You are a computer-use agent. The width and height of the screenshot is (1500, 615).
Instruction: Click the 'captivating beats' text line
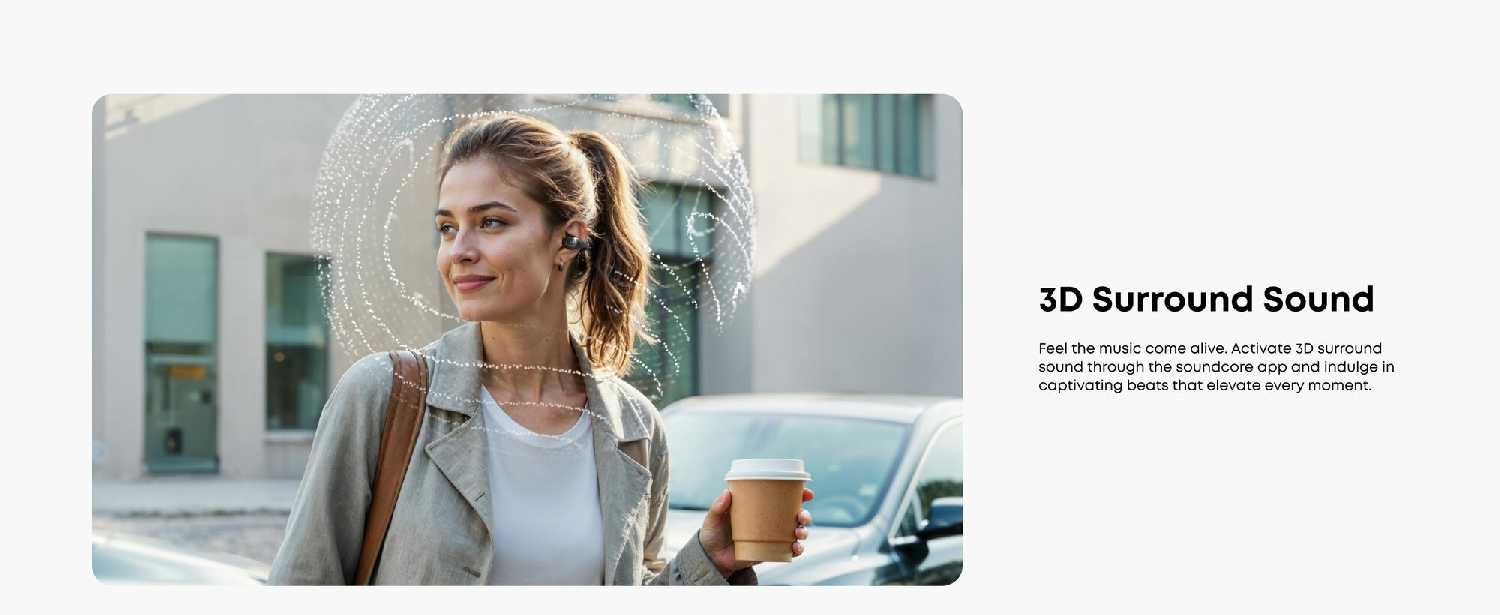1204,386
